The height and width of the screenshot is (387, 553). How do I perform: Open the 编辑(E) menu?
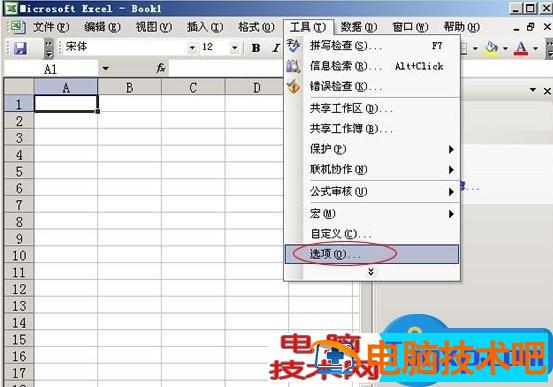[x=102, y=27]
